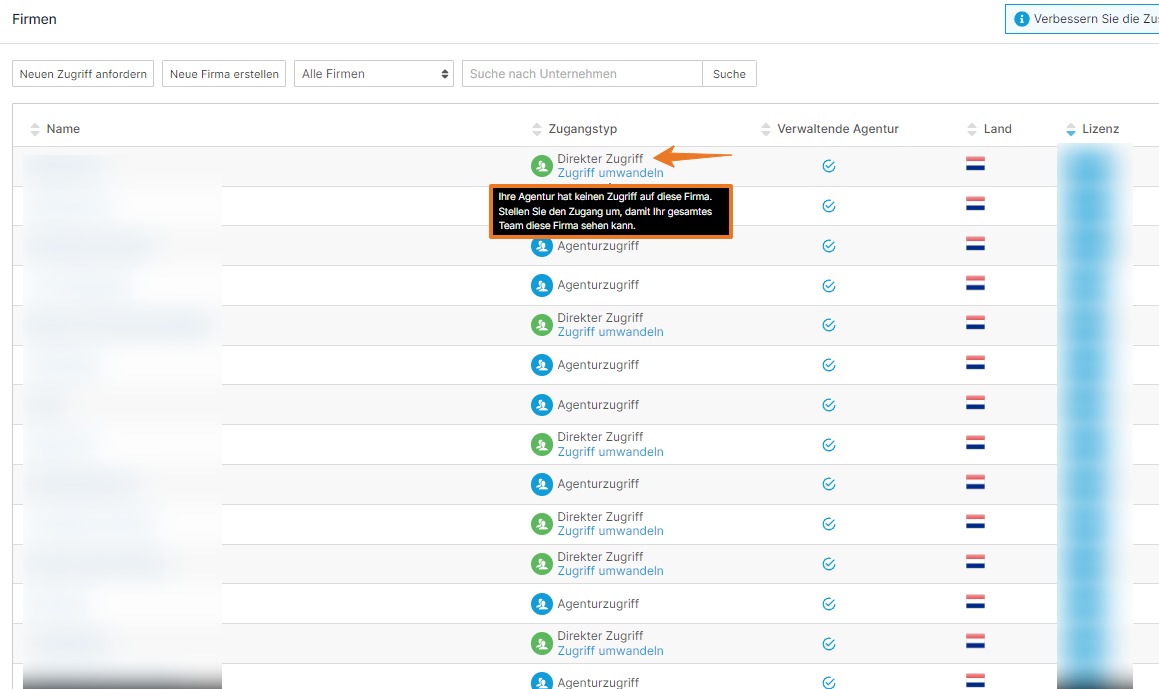
Task: Toggle the agency check mark in first row
Action: pos(828,165)
